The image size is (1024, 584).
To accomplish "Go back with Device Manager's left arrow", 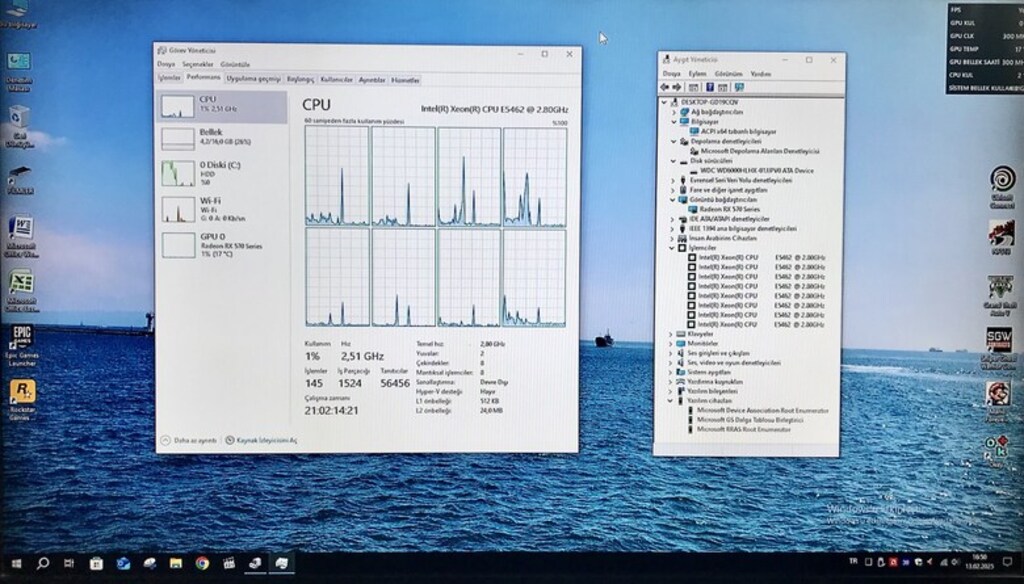I will coord(665,87).
